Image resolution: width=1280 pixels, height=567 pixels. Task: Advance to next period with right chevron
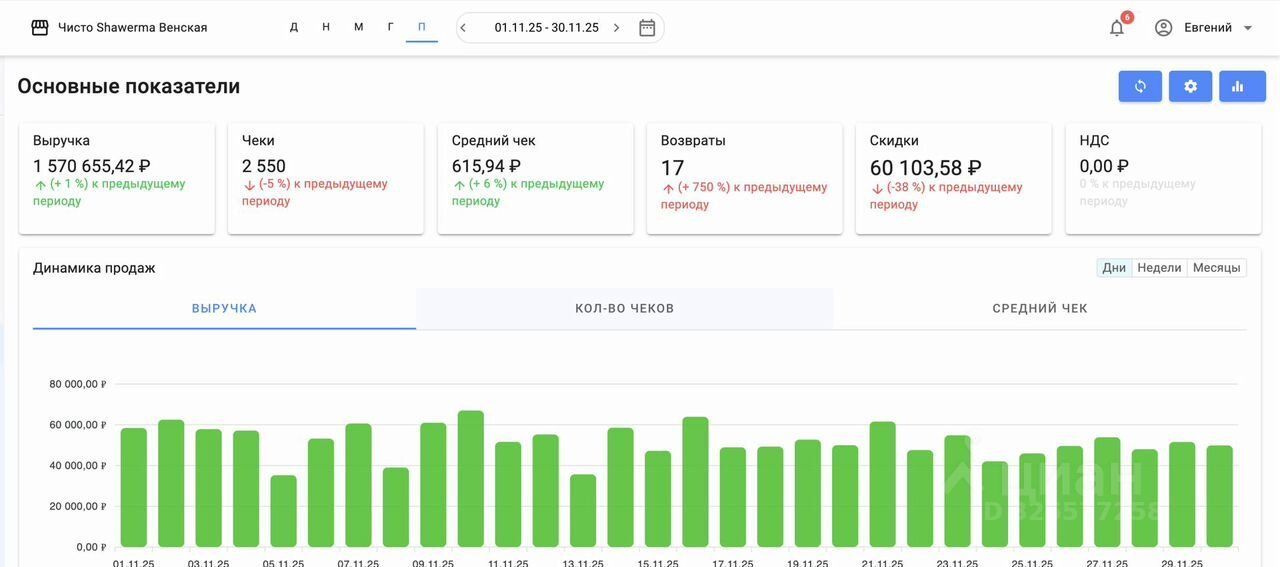point(616,28)
